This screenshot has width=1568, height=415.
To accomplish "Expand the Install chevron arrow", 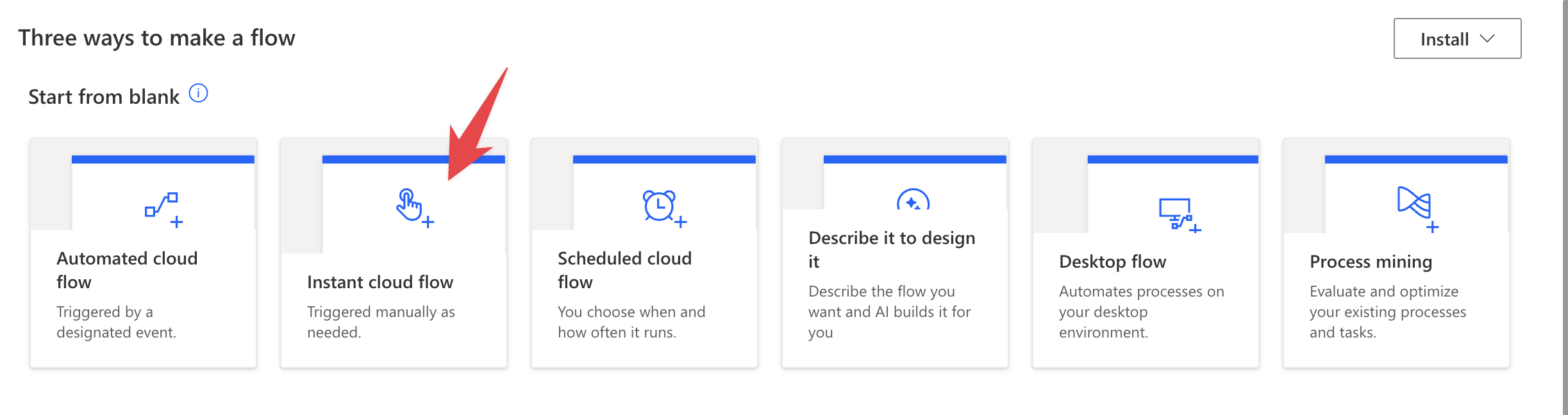I will pos(1487,38).
